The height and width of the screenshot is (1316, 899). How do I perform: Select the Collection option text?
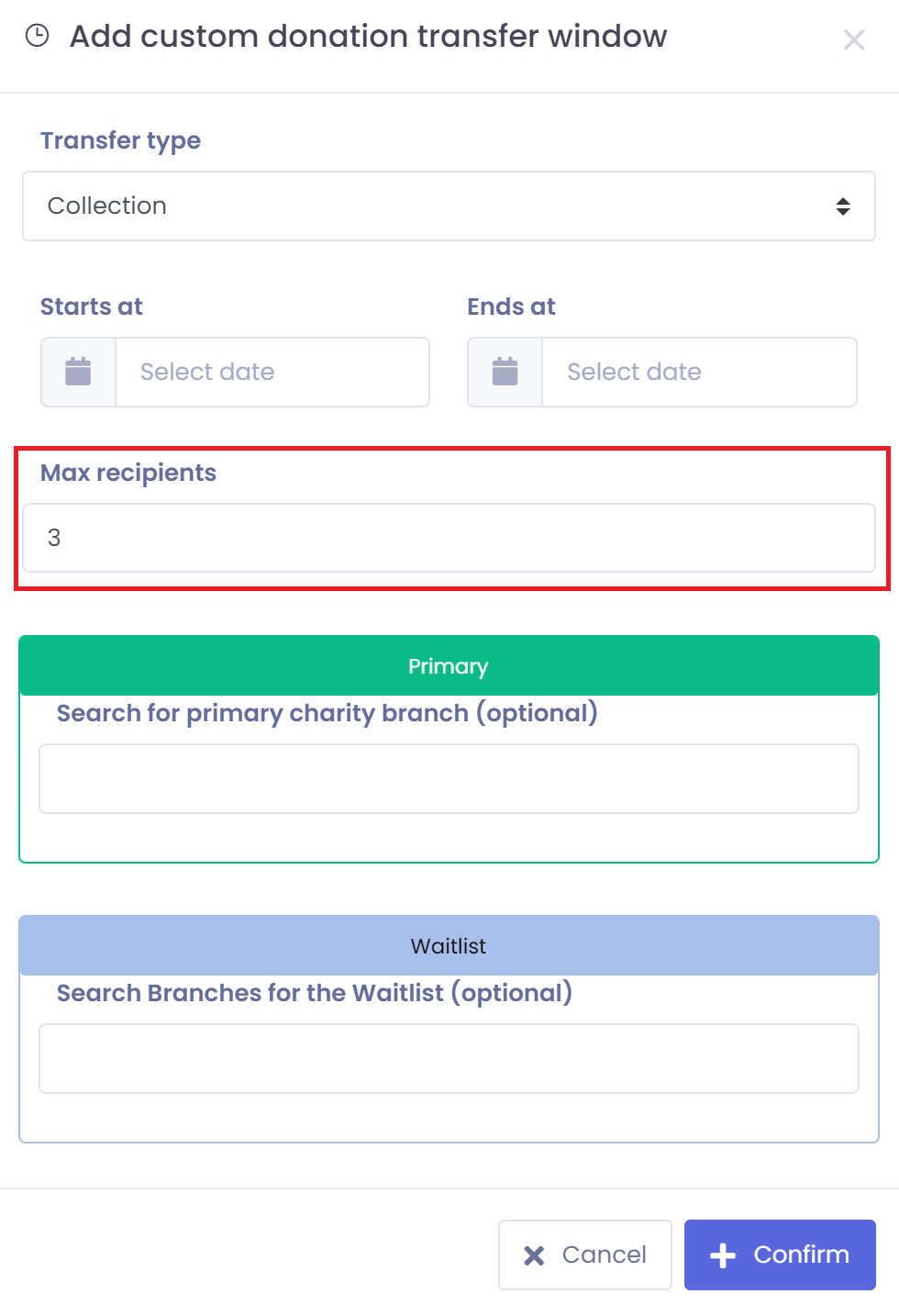(x=107, y=206)
